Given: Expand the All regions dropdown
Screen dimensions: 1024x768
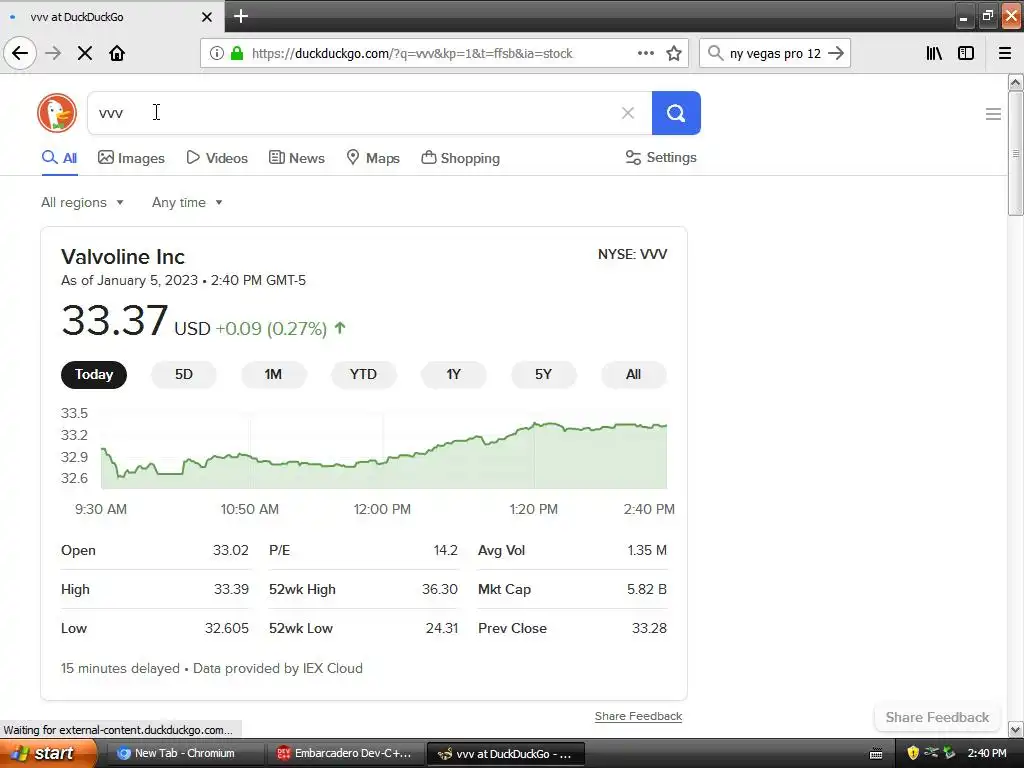Looking at the screenshot, I should coord(82,202).
